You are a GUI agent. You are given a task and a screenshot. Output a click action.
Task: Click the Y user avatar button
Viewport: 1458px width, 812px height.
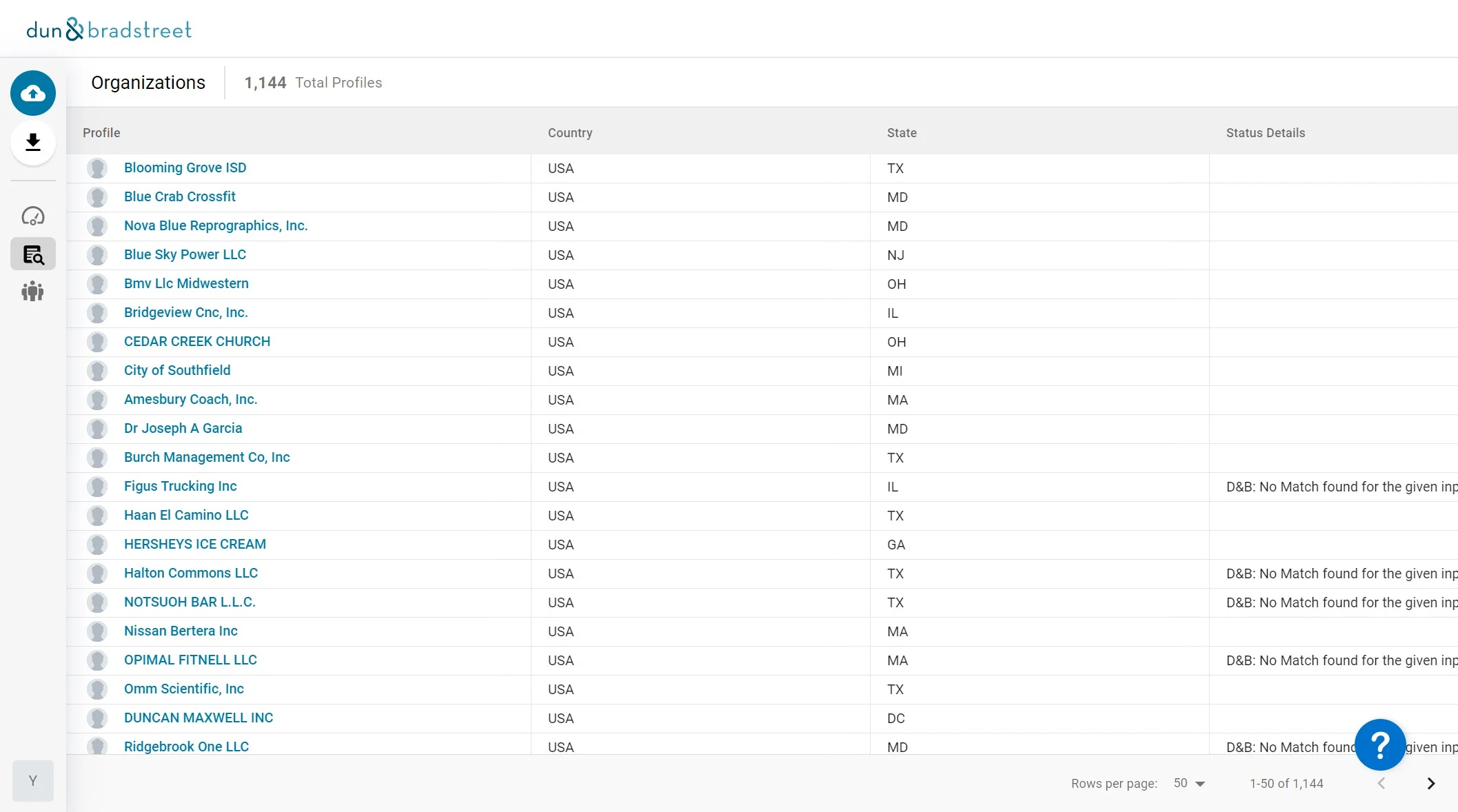[x=33, y=781]
